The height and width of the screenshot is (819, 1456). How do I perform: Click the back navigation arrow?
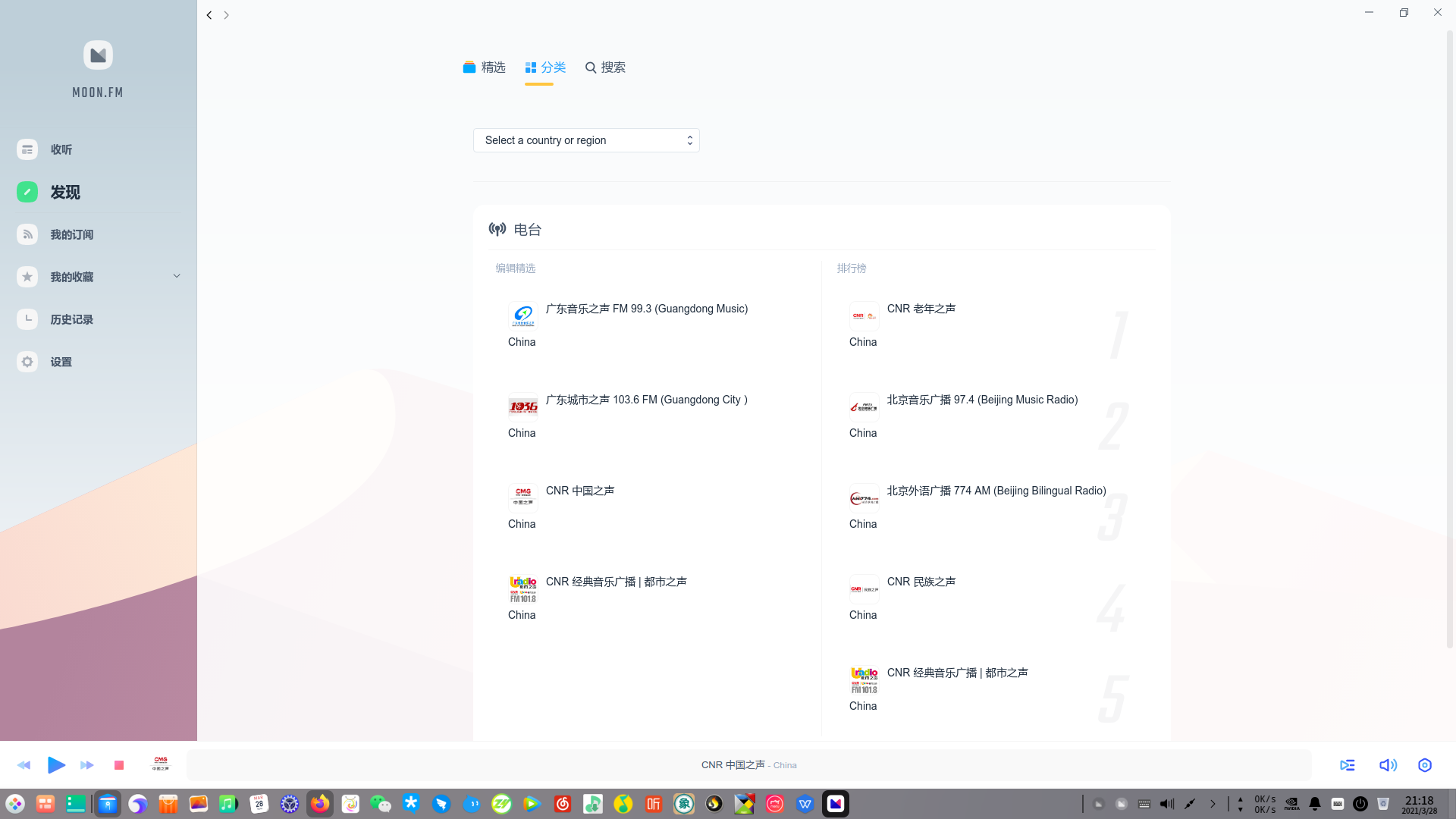click(x=209, y=15)
